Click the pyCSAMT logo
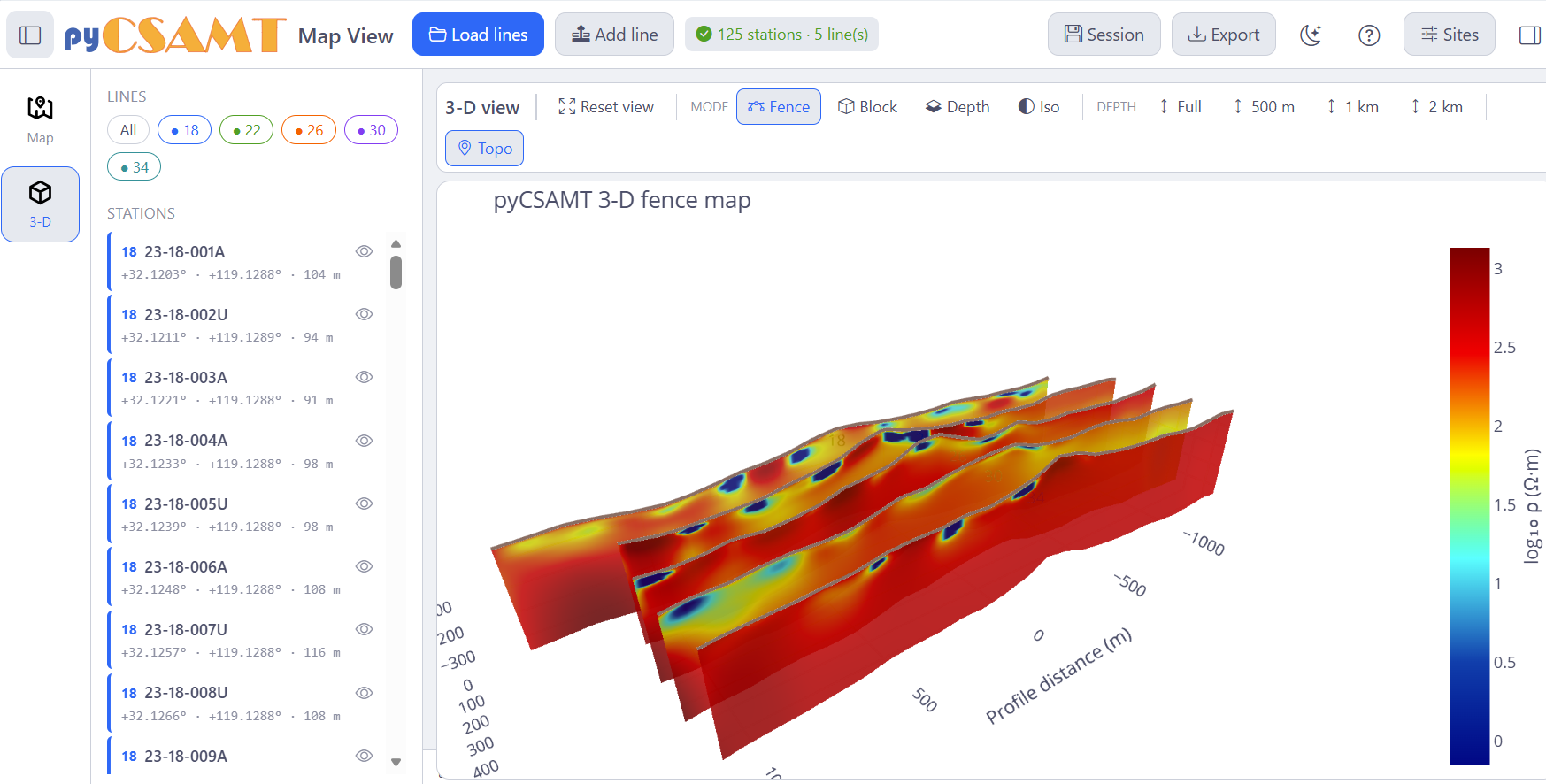The height and width of the screenshot is (784, 1546). click(x=174, y=35)
